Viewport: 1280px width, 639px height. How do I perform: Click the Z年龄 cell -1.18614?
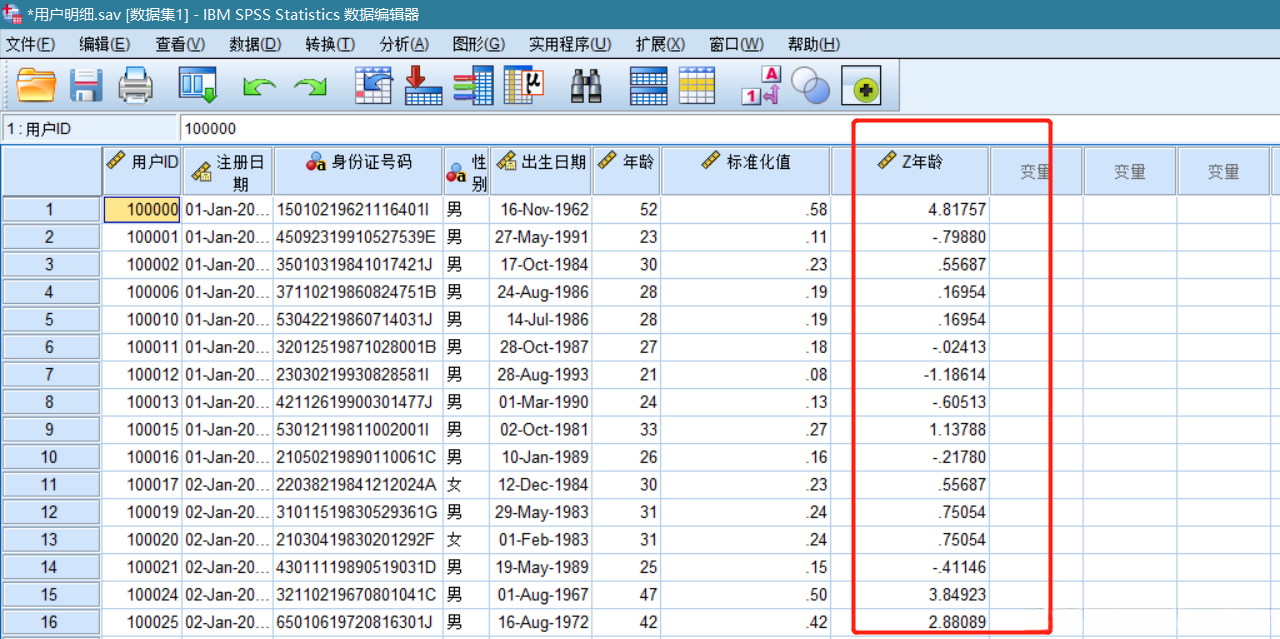click(910, 375)
